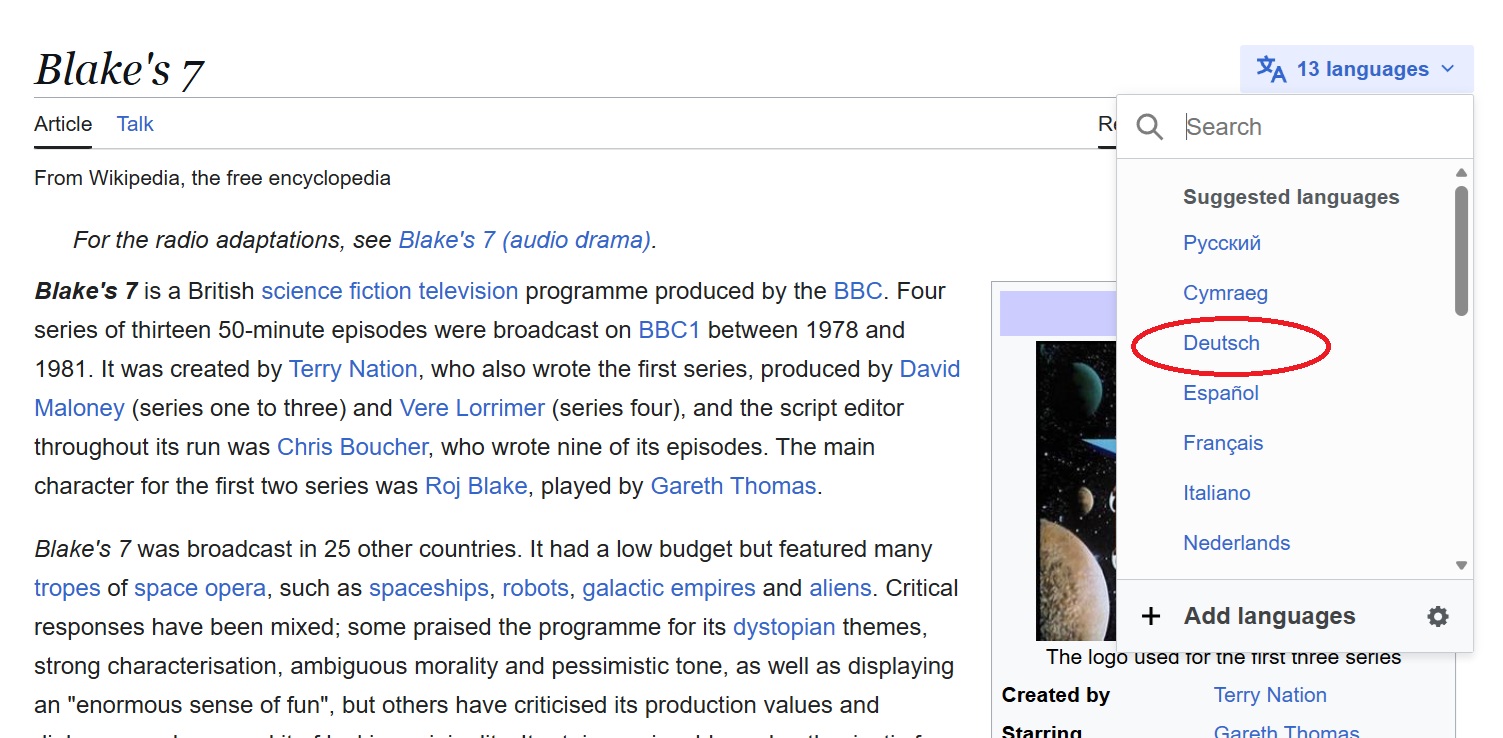Viewport: 1503px width, 738px height.
Task: Follow the galactic empires link
Action: click(x=669, y=588)
